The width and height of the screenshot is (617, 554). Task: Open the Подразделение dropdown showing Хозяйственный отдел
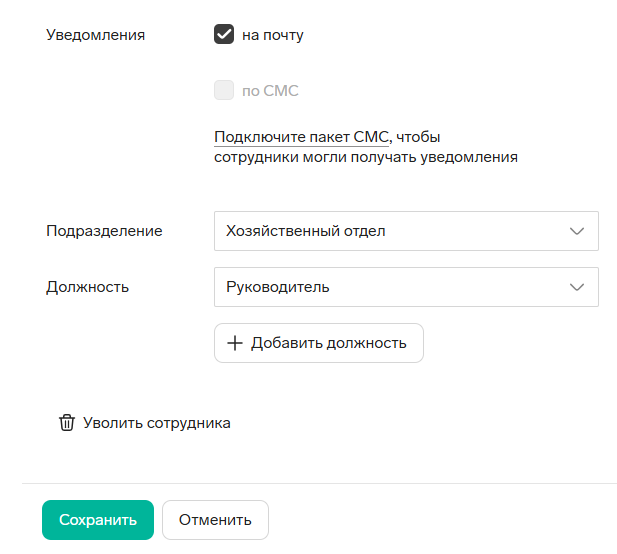(x=406, y=231)
